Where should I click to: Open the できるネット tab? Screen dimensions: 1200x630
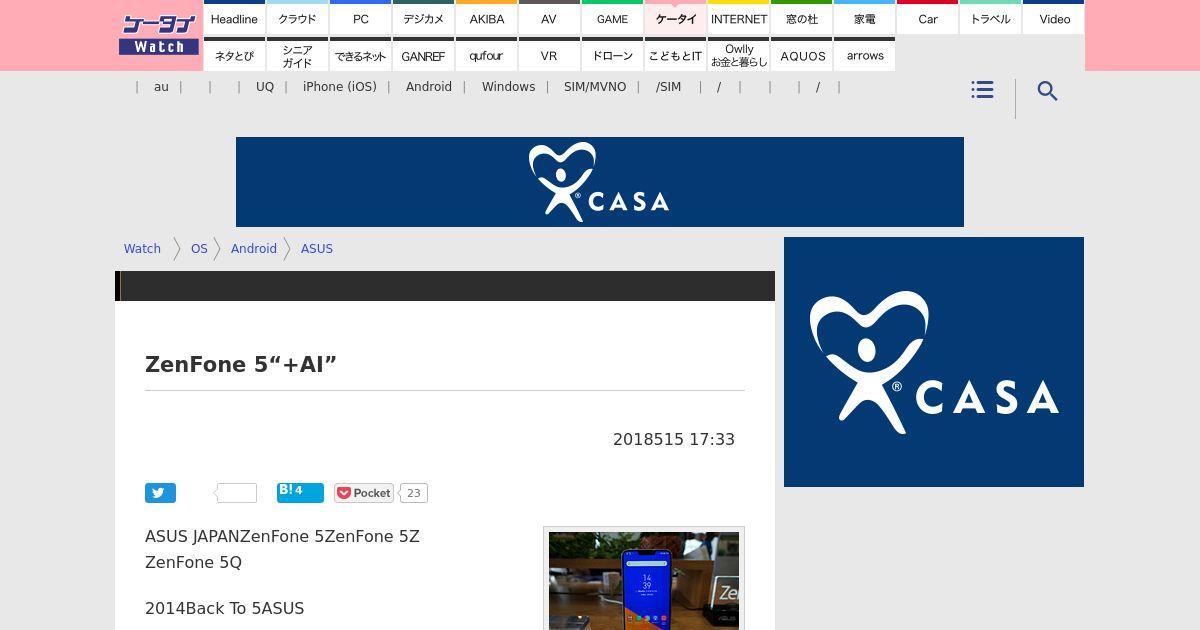coord(361,56)
